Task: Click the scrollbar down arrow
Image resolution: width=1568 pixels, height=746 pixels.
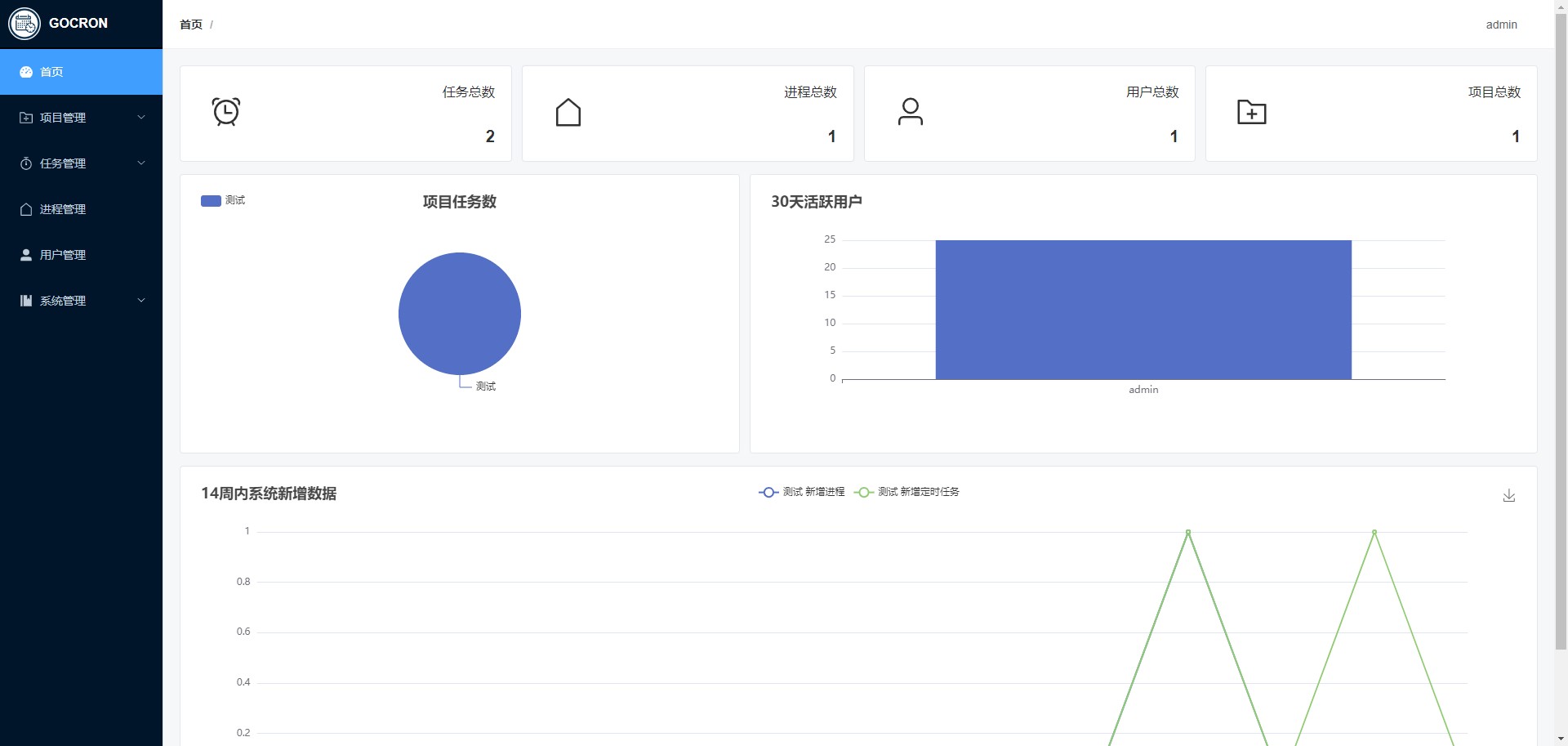Action: 1561,739
